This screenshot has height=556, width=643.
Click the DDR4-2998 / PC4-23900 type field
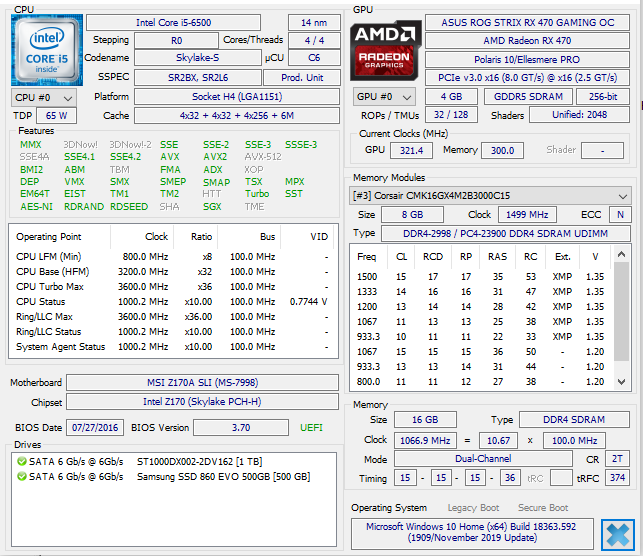coord(506,233)
